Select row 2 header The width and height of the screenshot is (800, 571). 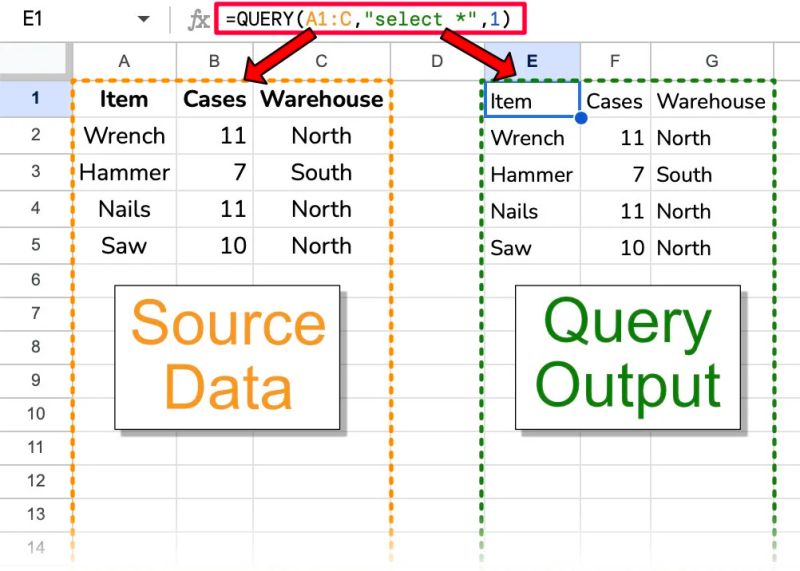[35, 135]
